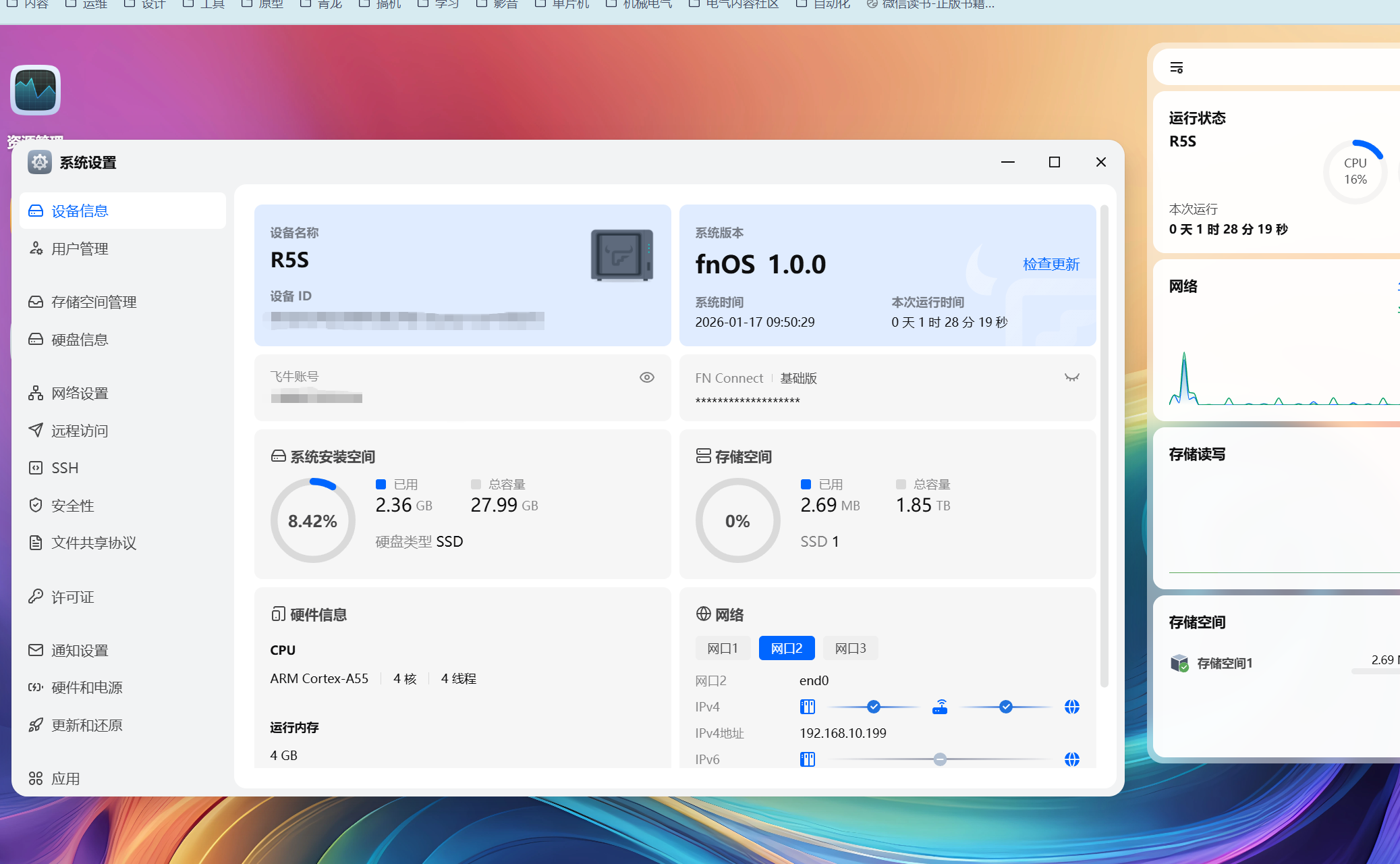Select the 网口1 network port tab

(x=722, y=648)
